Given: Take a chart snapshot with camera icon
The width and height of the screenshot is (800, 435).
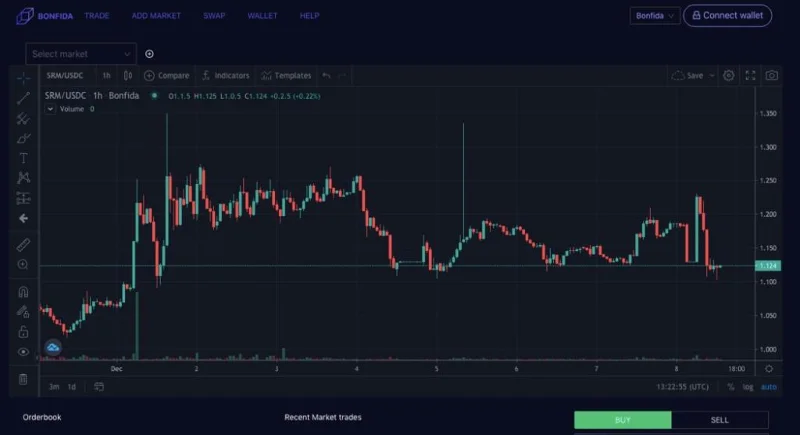Looking at the screenshot, I should [772, 75].
